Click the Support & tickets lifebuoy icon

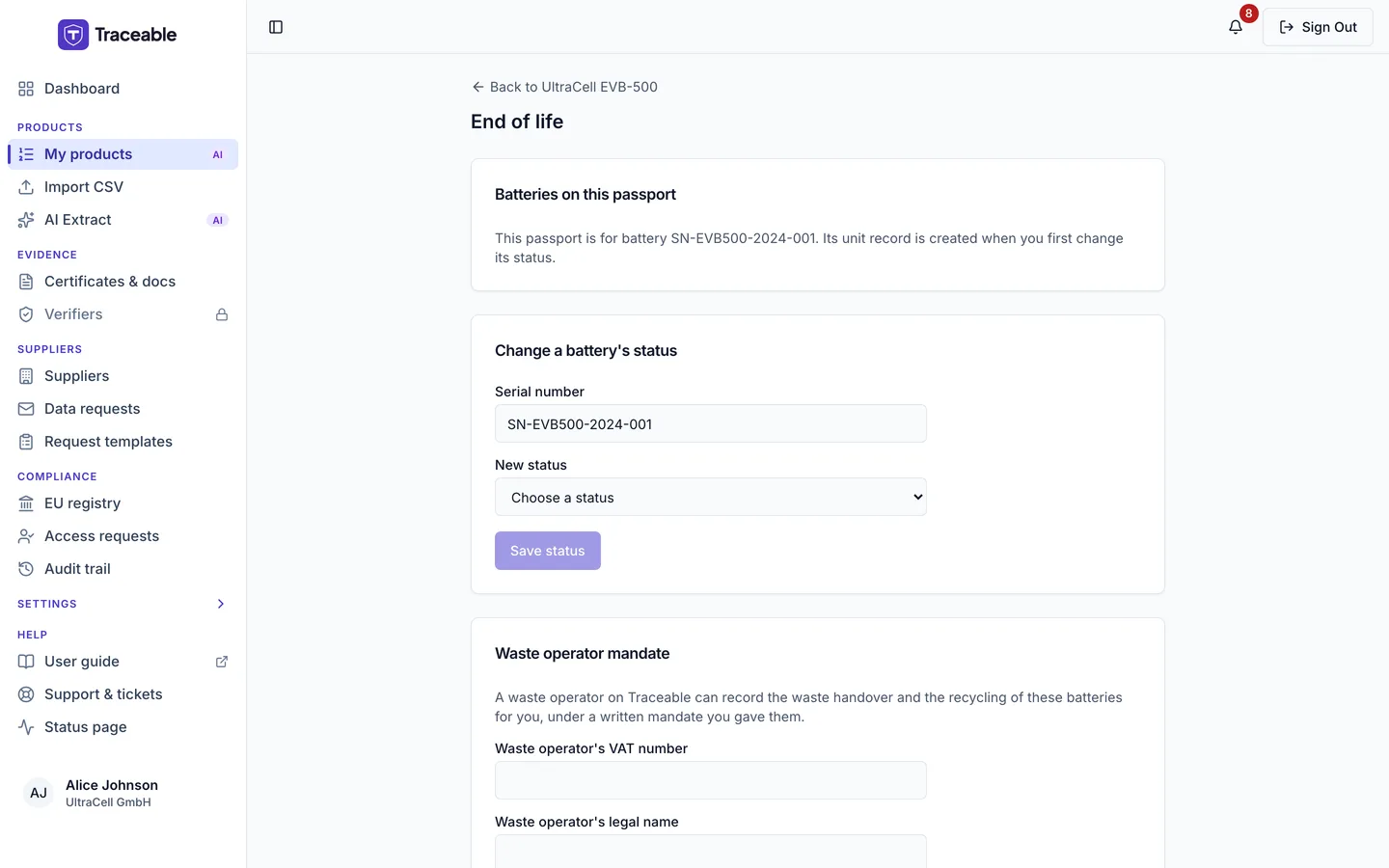[26, 694]
